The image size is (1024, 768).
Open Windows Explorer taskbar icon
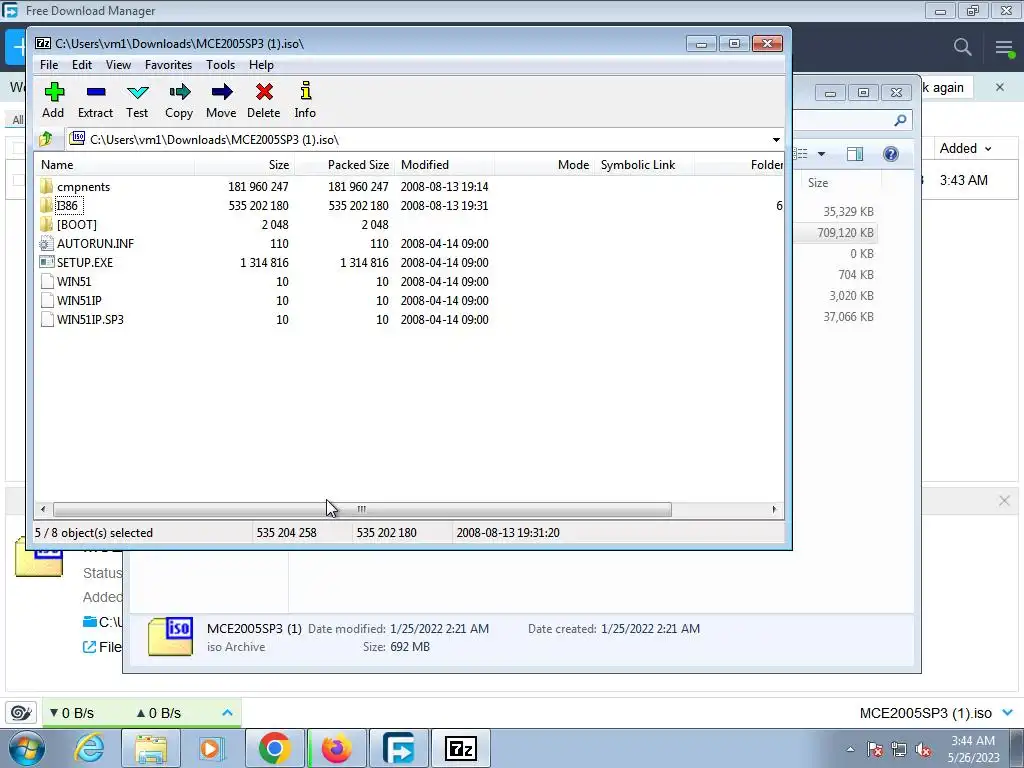[x=151, y=748]
